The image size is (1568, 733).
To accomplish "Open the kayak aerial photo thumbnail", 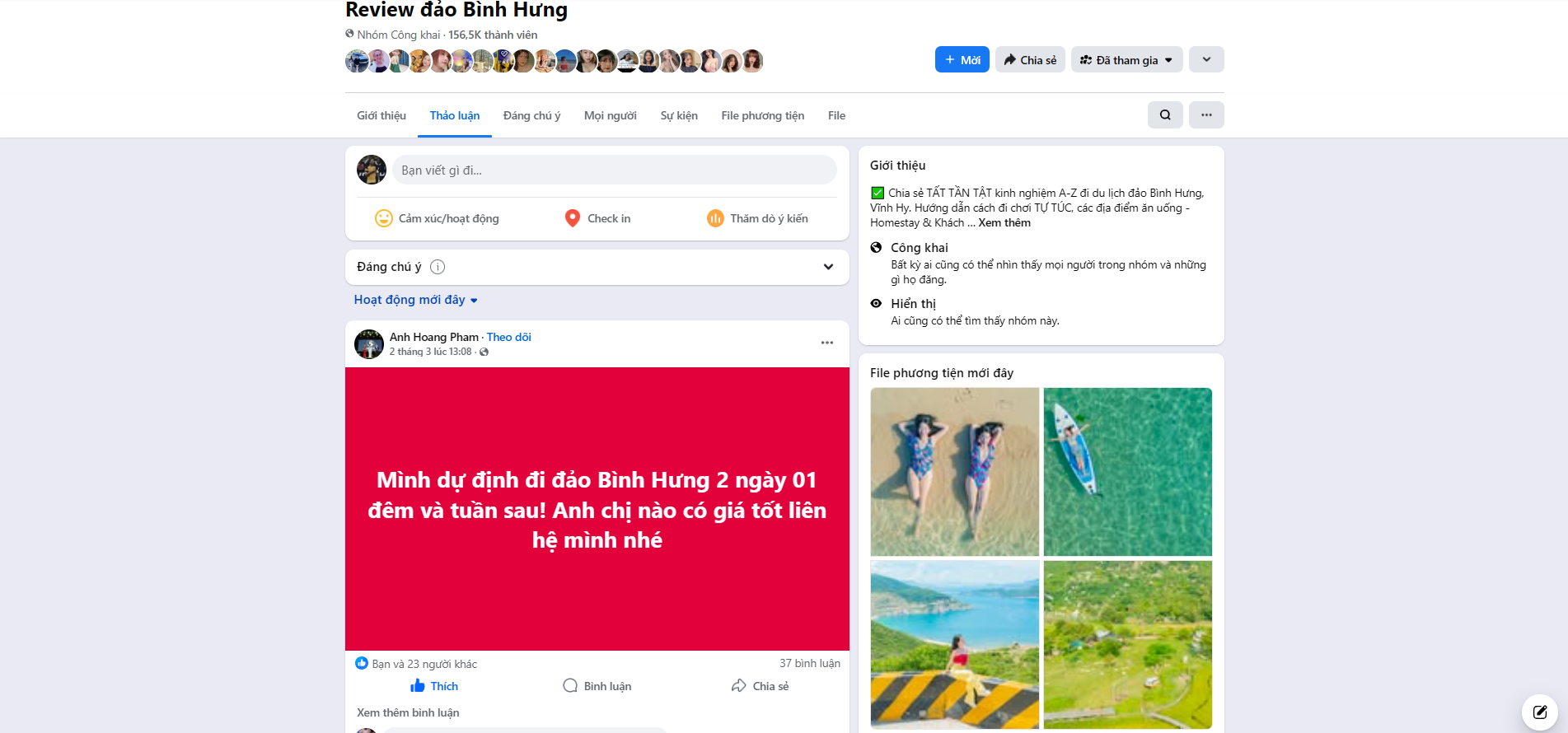I will (1127, 472).
